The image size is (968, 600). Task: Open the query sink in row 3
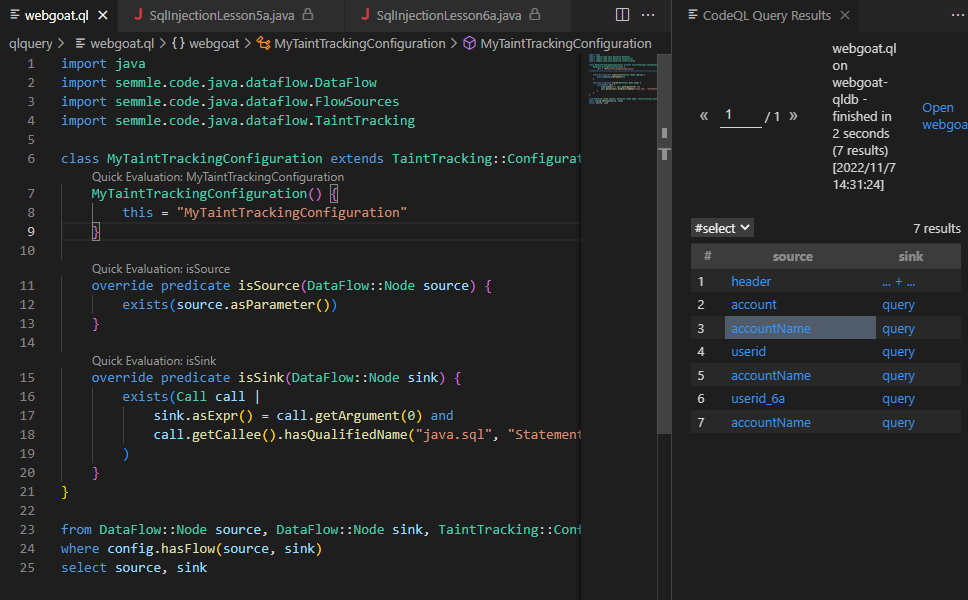898,329
